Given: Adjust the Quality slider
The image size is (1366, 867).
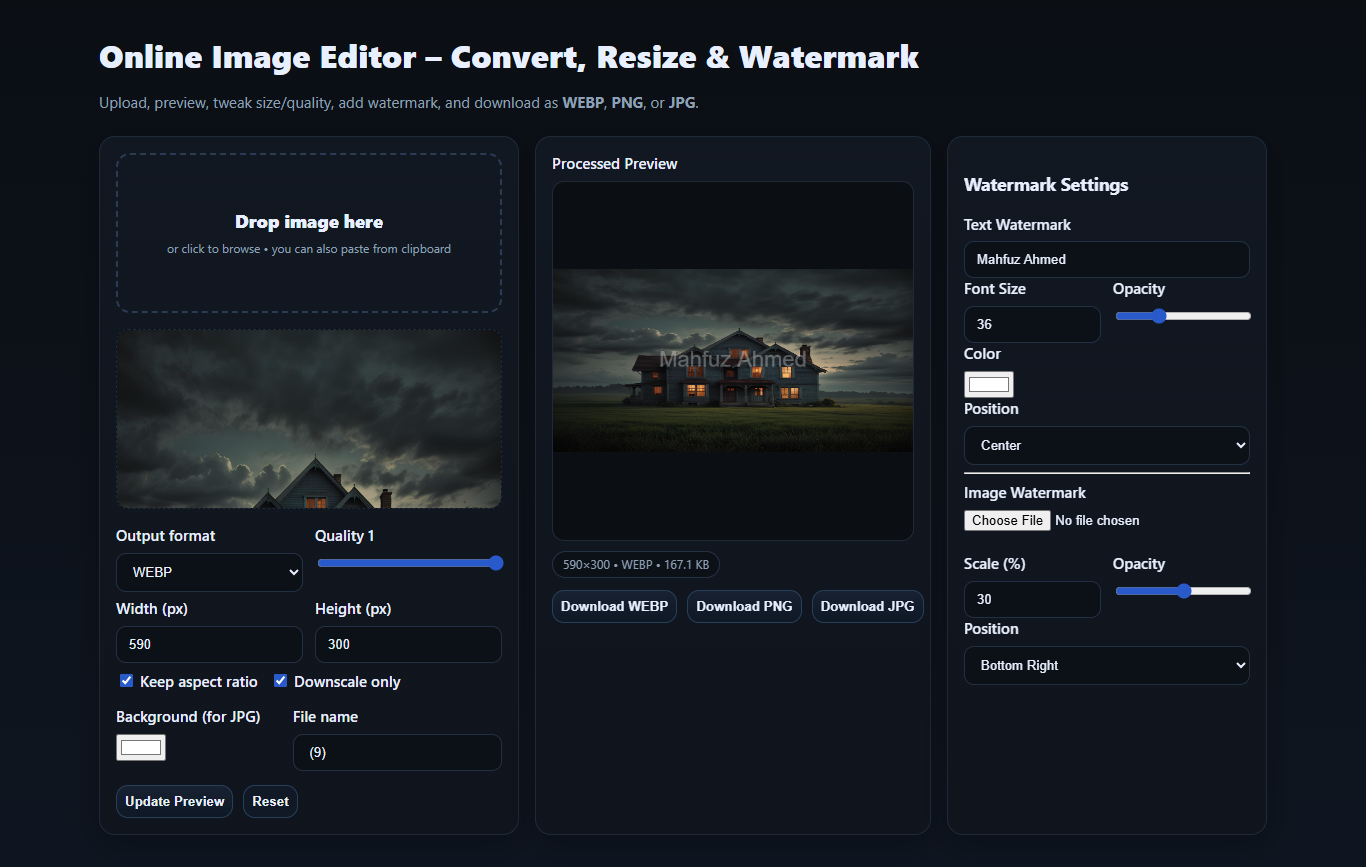Looking at the screenshot, I should 410,563.
